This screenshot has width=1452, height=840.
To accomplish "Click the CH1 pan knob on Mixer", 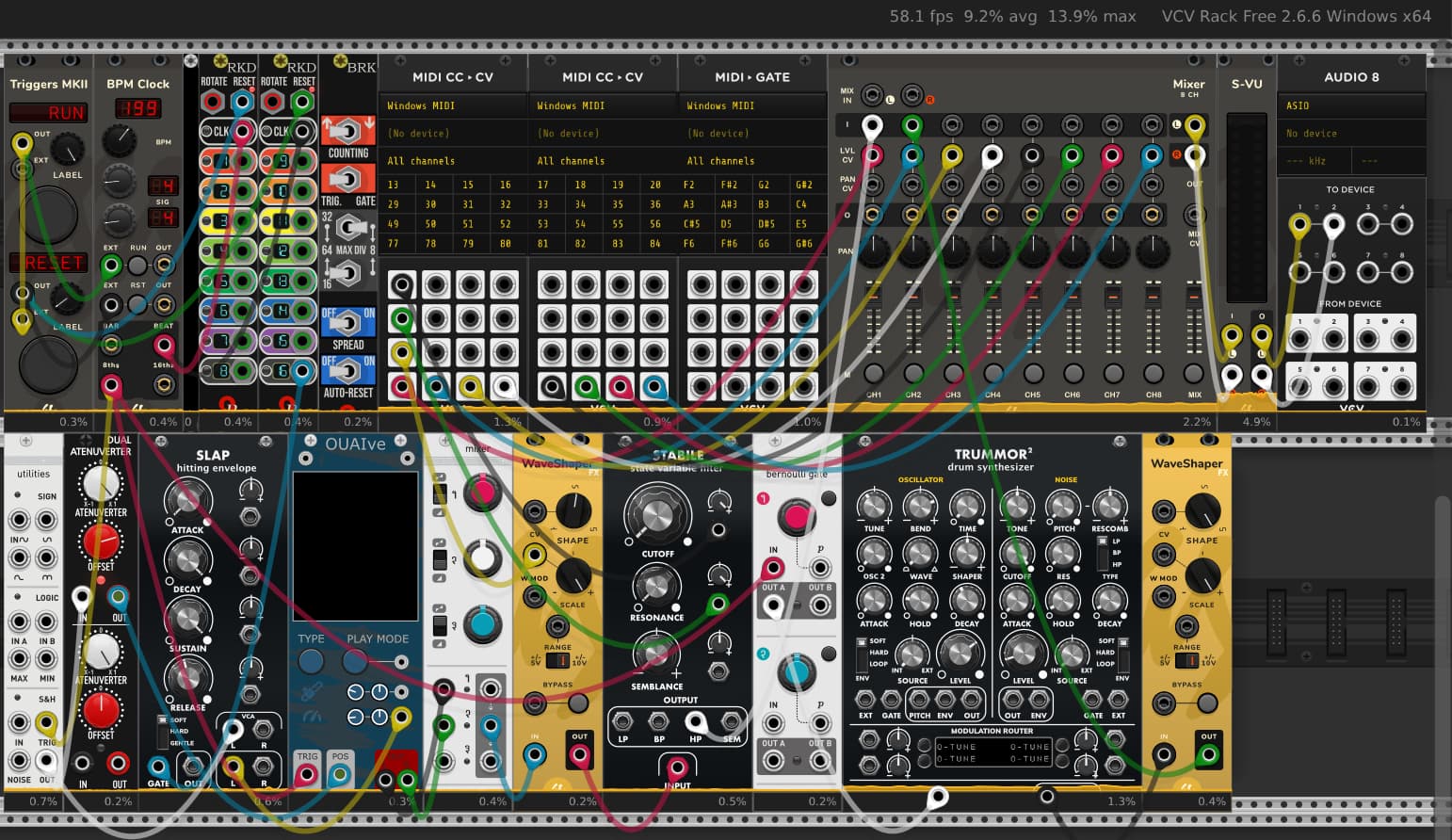I will click(874, 250).
